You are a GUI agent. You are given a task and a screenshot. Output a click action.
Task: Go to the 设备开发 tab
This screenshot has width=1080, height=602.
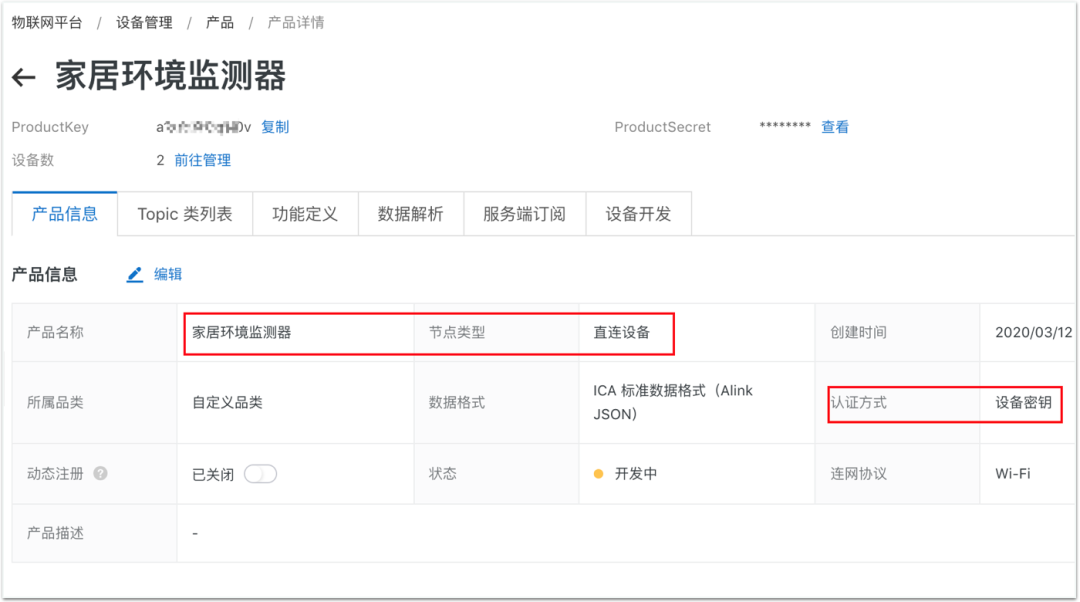click(x=638, y=214)
